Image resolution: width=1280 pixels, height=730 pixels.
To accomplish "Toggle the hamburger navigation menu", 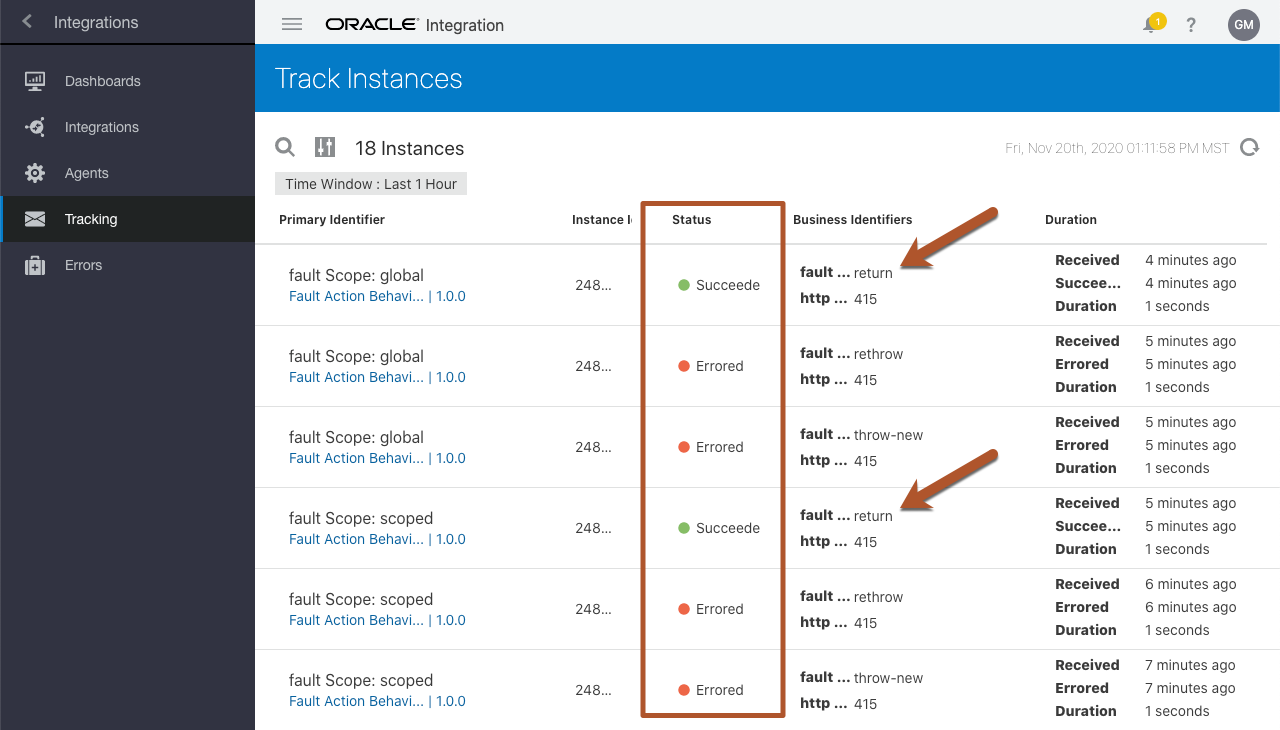I will point(292,25).
